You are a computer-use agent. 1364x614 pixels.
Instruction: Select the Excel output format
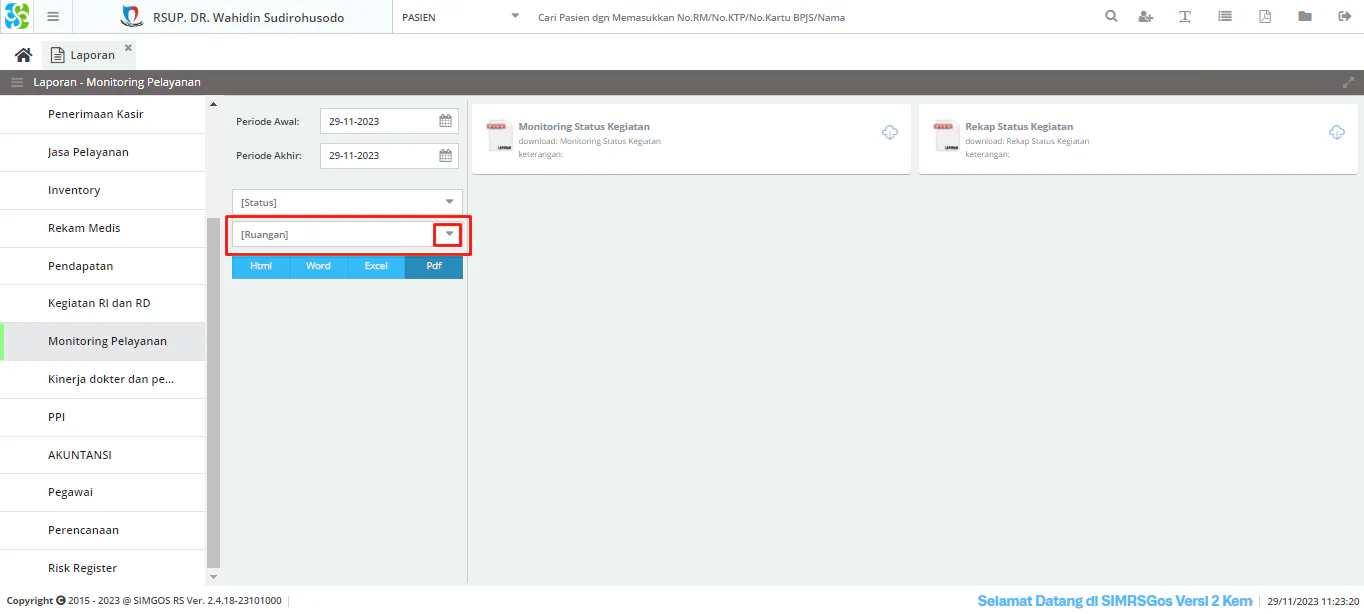point(376,267)
